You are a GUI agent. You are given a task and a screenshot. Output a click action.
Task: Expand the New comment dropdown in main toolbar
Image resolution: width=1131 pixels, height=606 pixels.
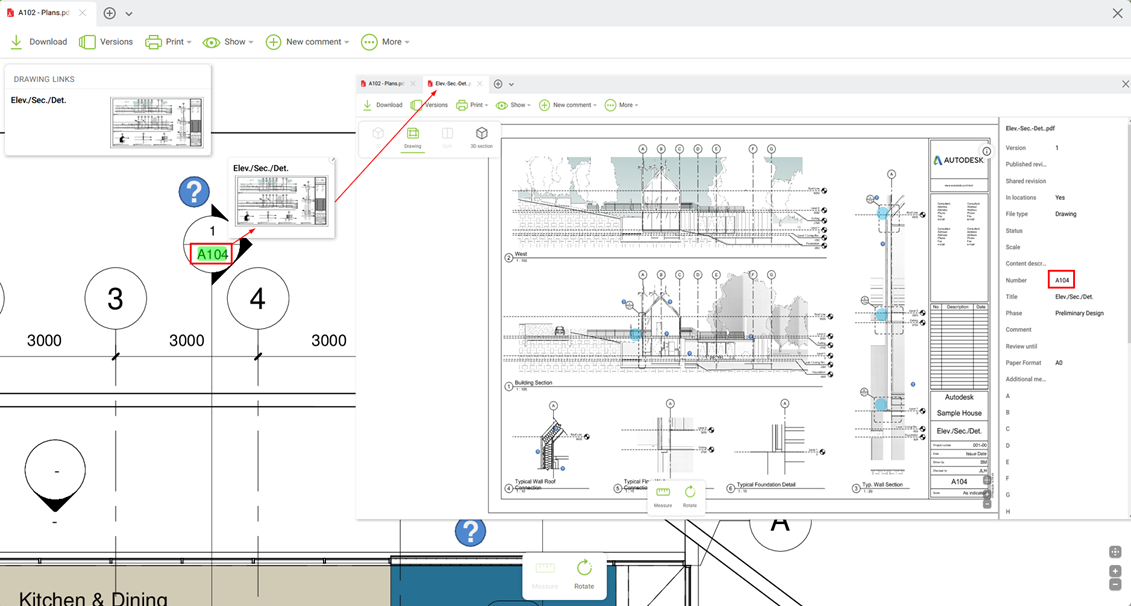[308, 42]
